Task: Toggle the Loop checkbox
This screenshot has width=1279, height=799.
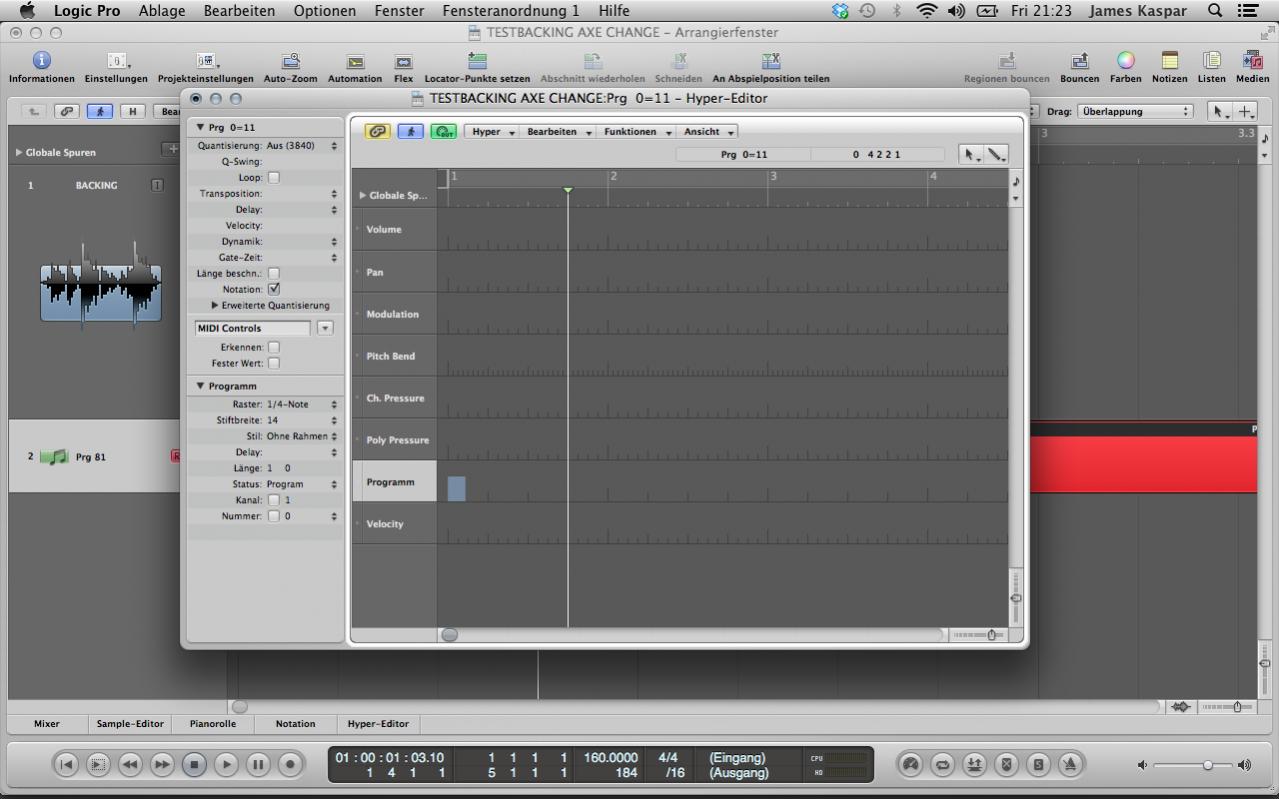Action: coord(274,178)
